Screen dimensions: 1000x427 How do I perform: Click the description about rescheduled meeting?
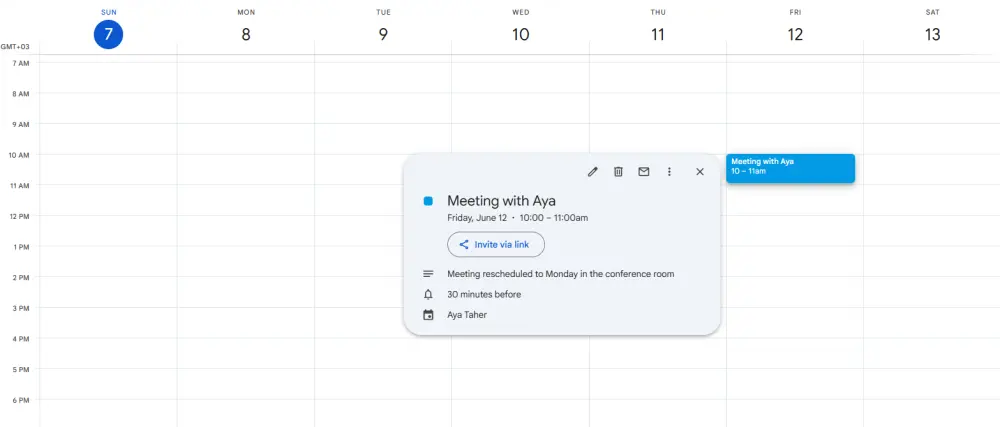[561, 274]
